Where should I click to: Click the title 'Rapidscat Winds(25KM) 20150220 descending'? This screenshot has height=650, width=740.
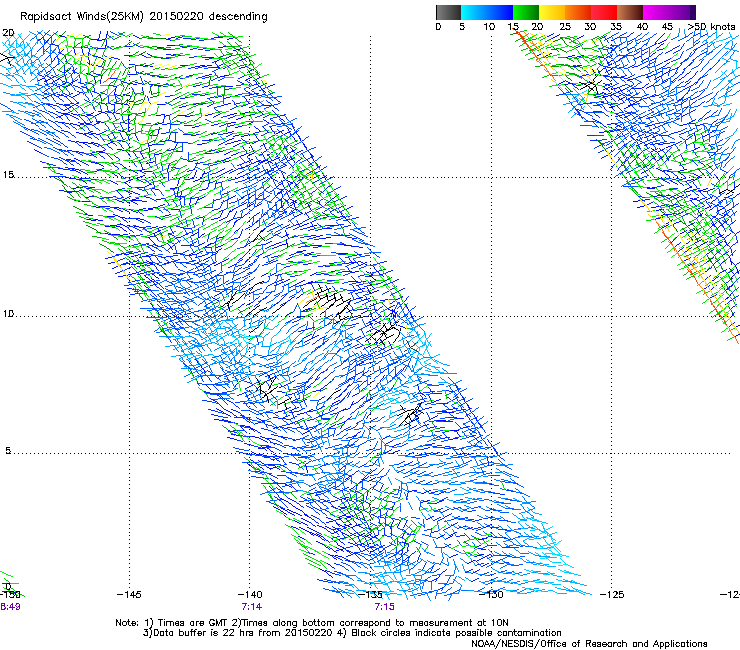coord(143,17)
